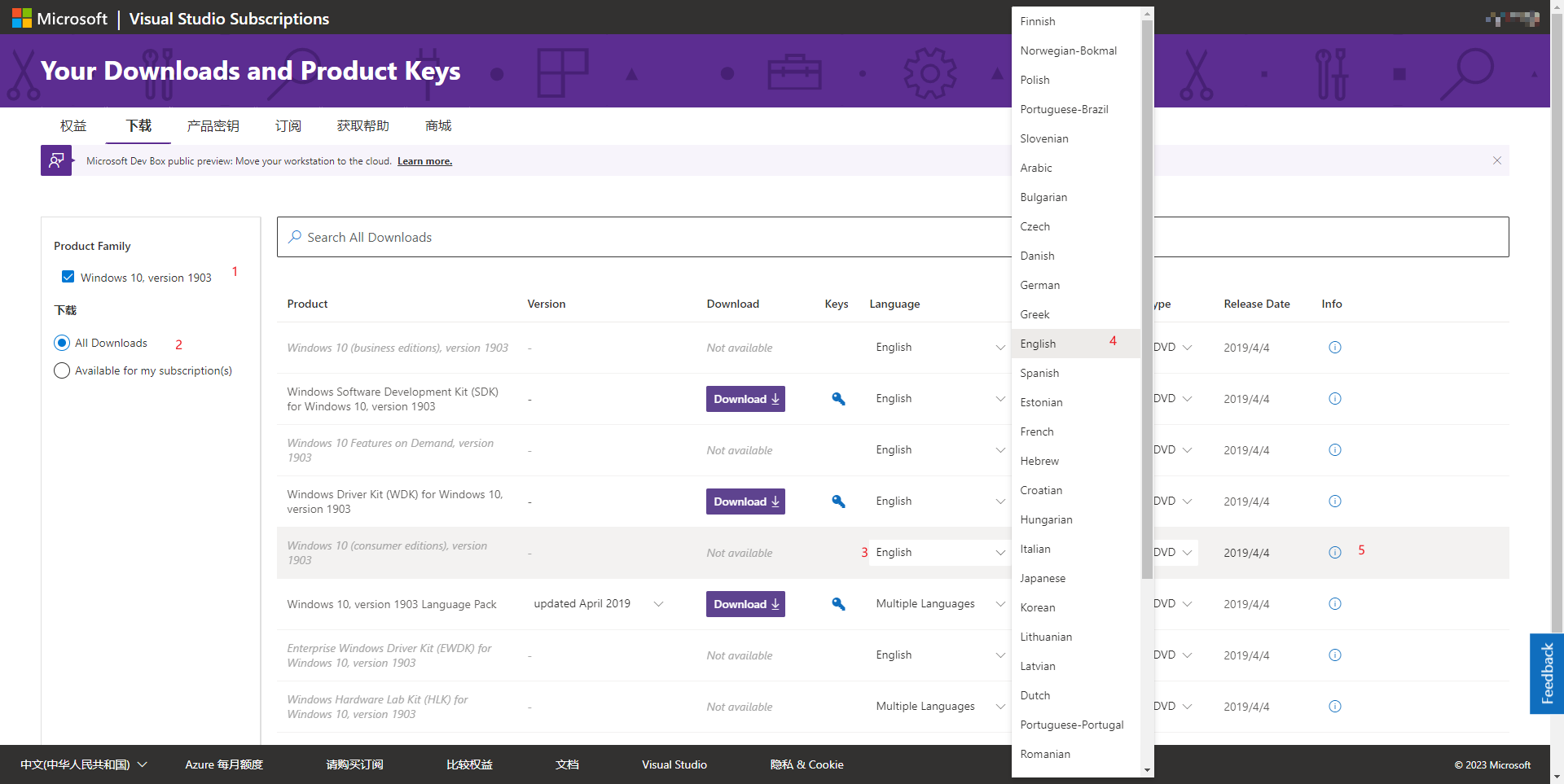The image size is (1564, 784).
Task: Download Windows 10 1903 Language Pack
Action: click(x=745, y=604)
